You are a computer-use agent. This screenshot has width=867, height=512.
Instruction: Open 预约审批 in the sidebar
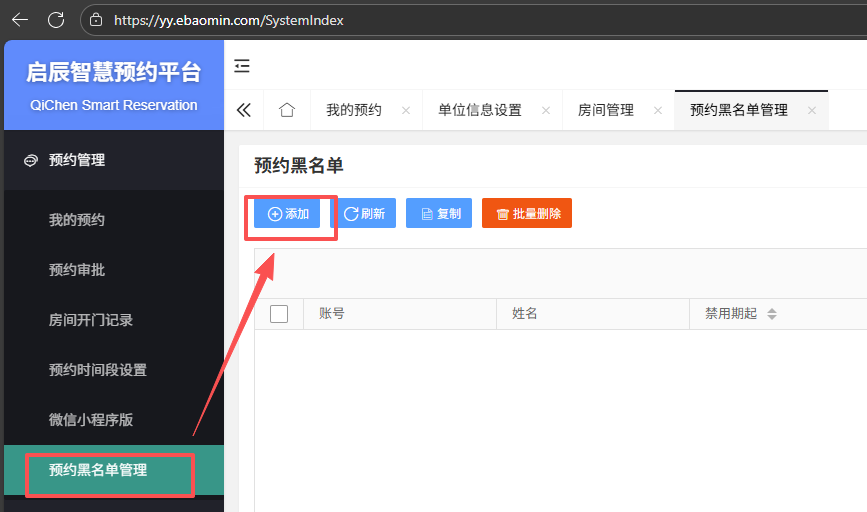[77, 270]
